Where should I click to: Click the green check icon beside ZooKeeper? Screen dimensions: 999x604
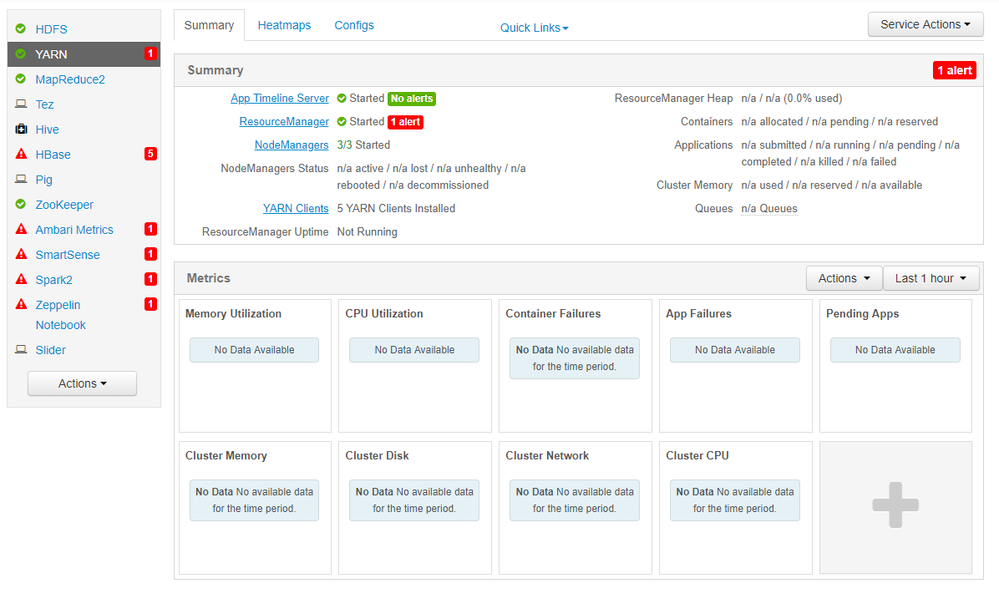click(x=21, y=205)
